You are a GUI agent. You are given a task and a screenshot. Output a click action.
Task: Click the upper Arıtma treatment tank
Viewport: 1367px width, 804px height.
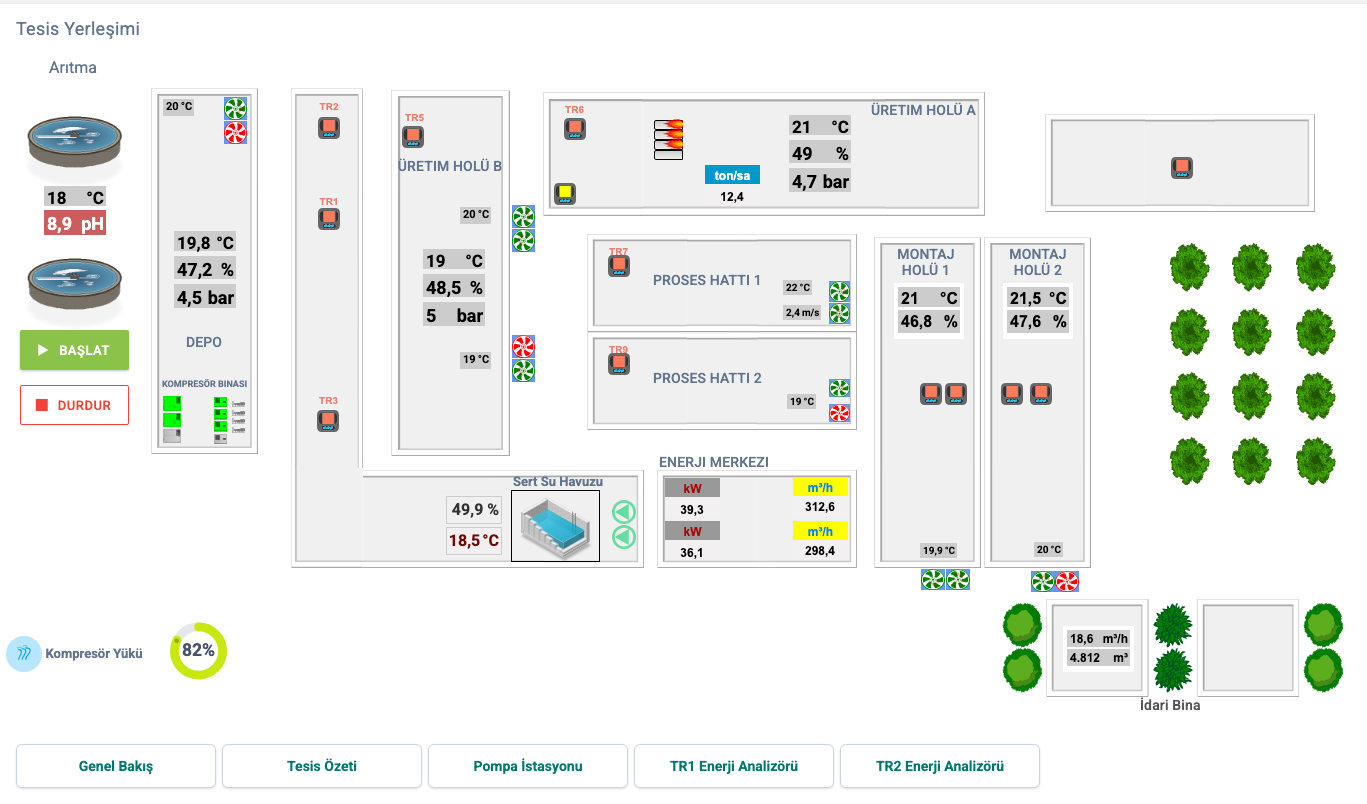76,143
